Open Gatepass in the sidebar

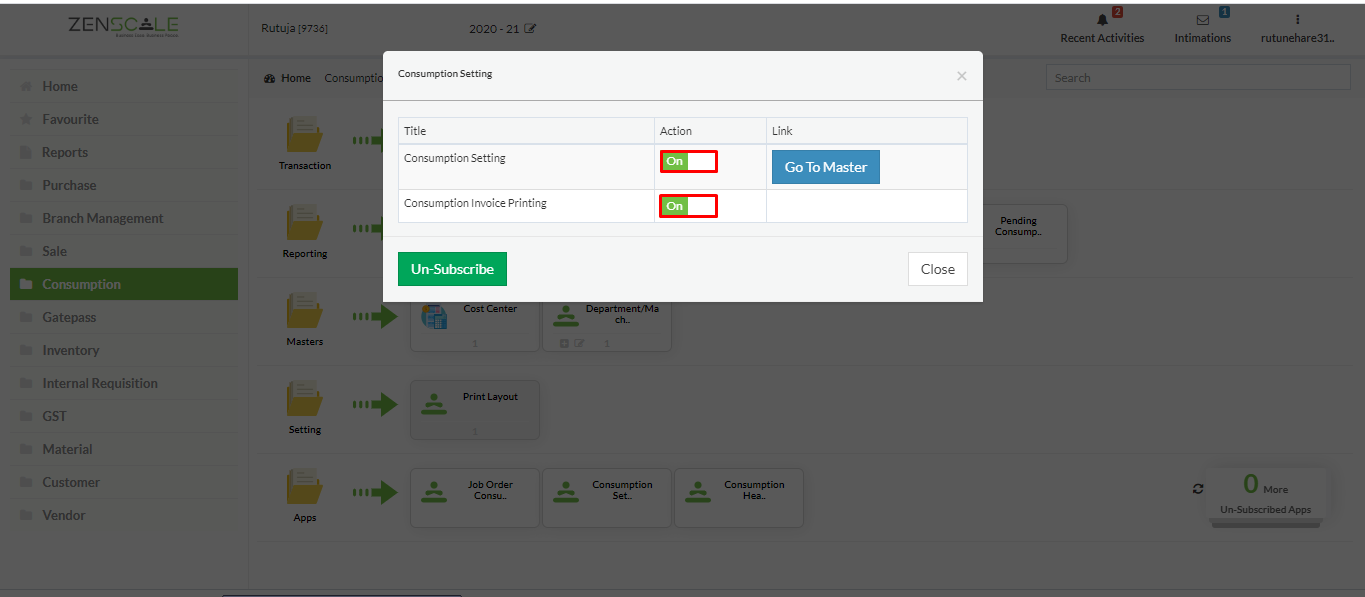(124, 317)
